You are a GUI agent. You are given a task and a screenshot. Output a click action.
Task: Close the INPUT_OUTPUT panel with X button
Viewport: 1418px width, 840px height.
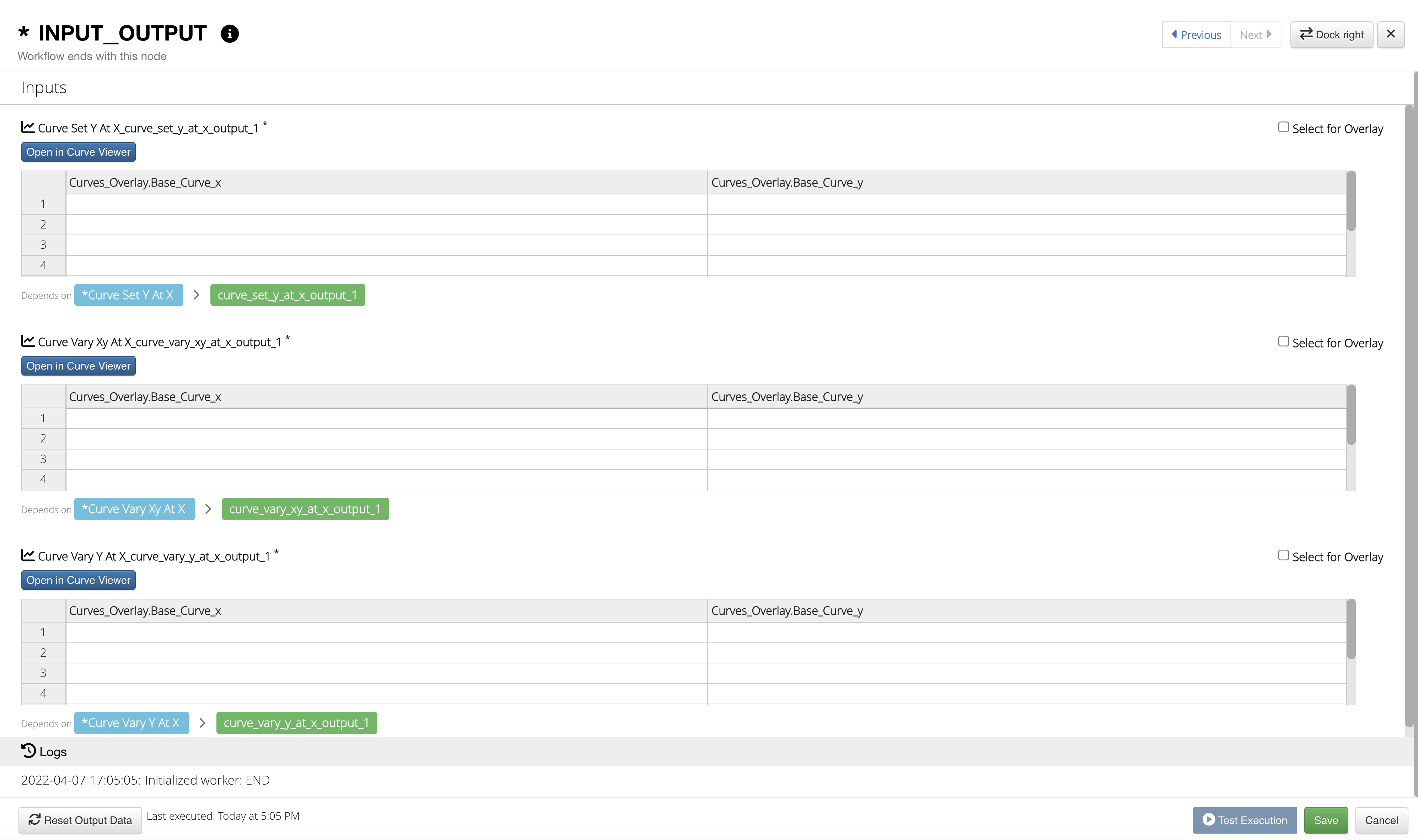(1390, 34)
